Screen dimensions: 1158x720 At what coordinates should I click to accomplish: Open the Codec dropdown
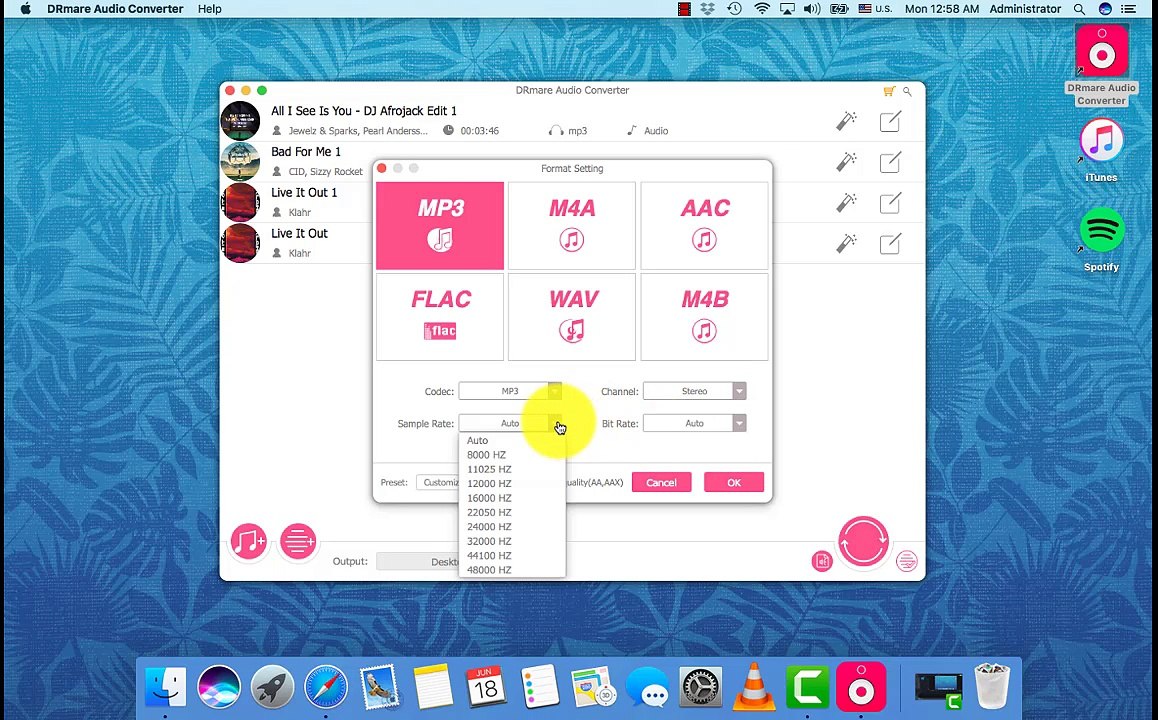(510, 391)
